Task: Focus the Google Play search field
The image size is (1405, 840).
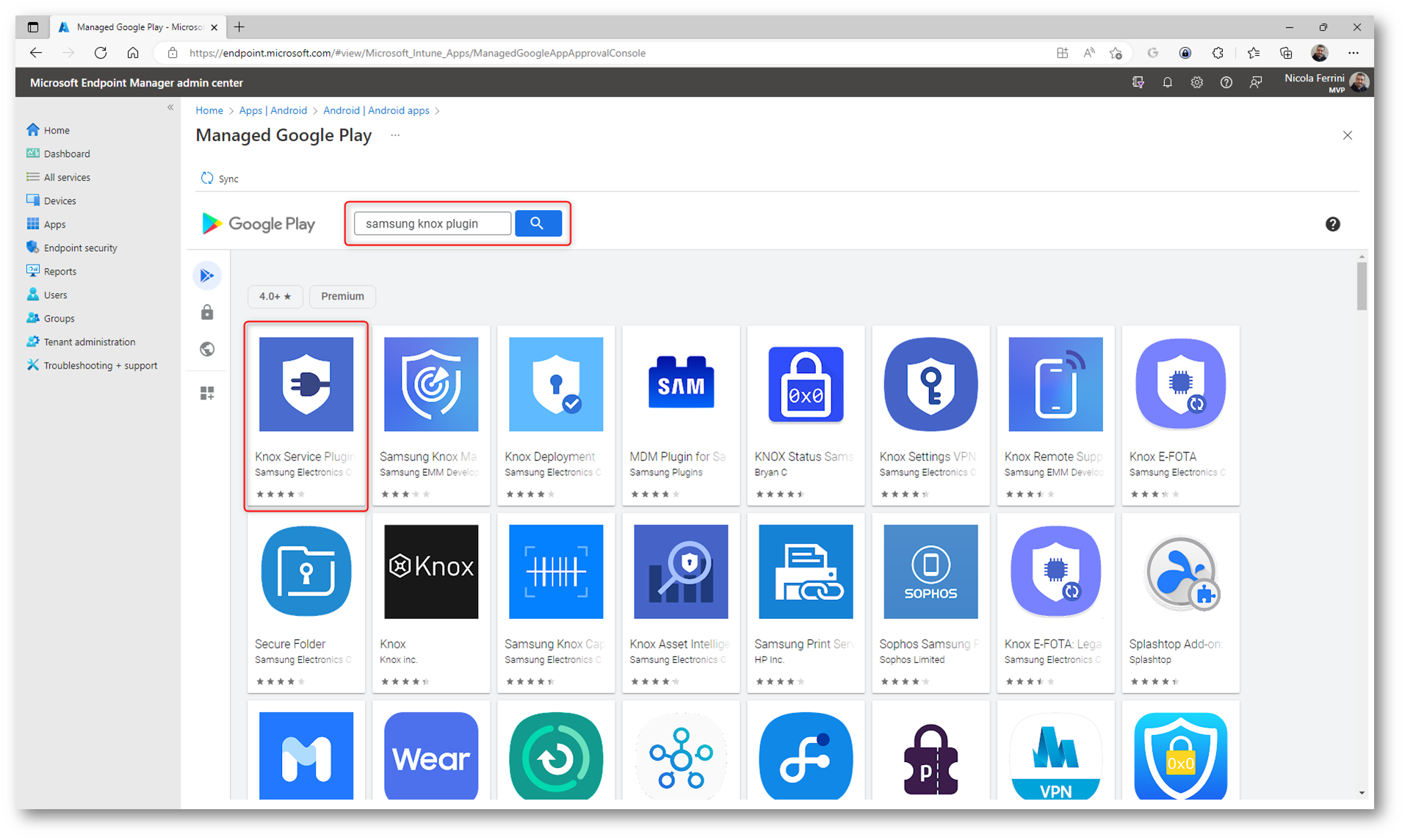Action: tap(432, 223)
